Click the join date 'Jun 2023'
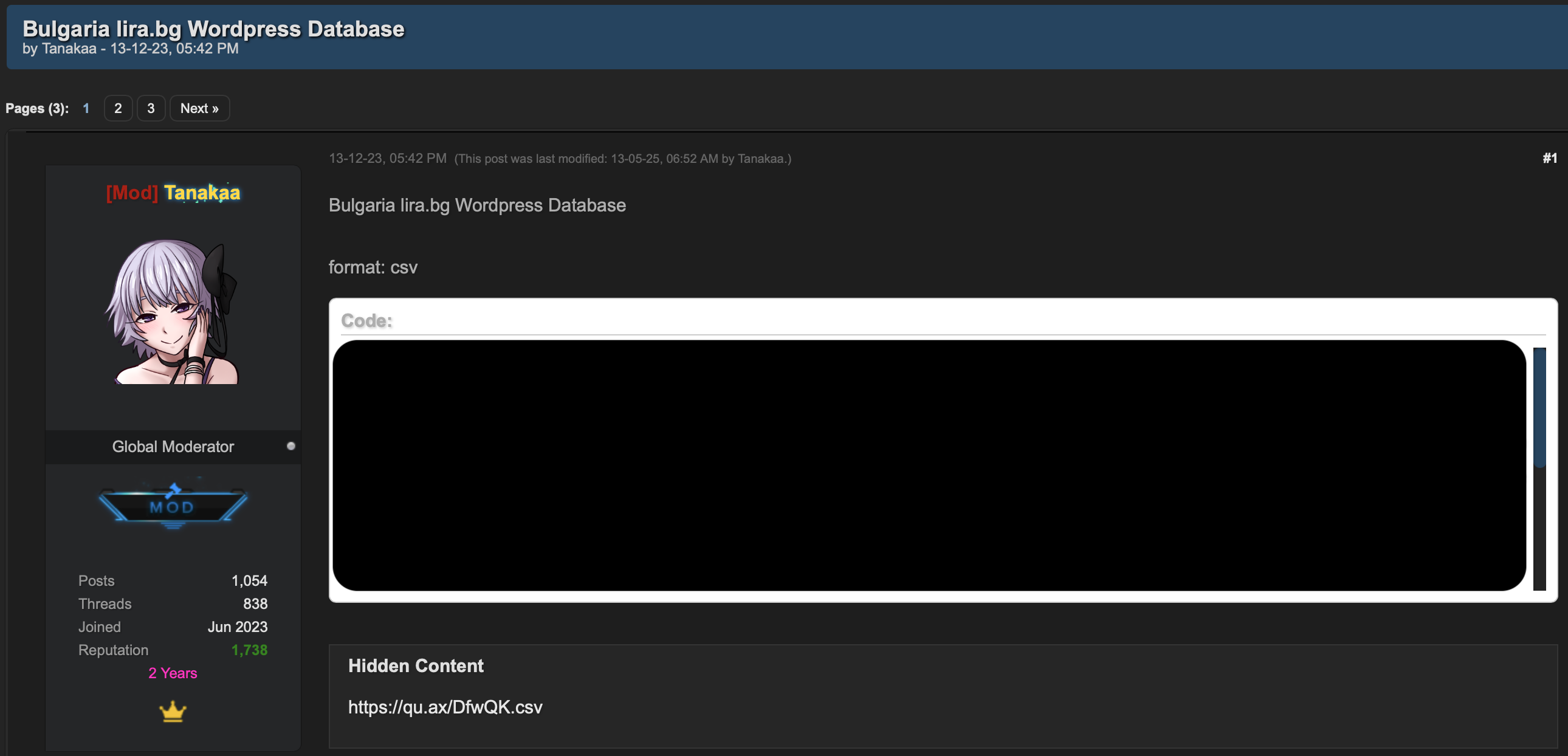The image size is (1568, 756). pos(238,627)
